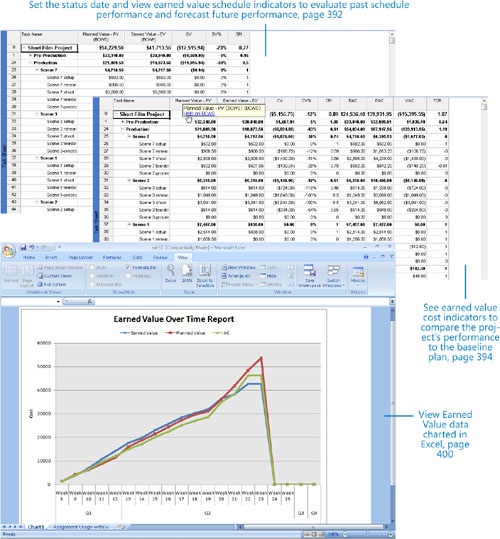
Task: Select the Short Film Project cell in cost table
Action: [x=142, y=114]
